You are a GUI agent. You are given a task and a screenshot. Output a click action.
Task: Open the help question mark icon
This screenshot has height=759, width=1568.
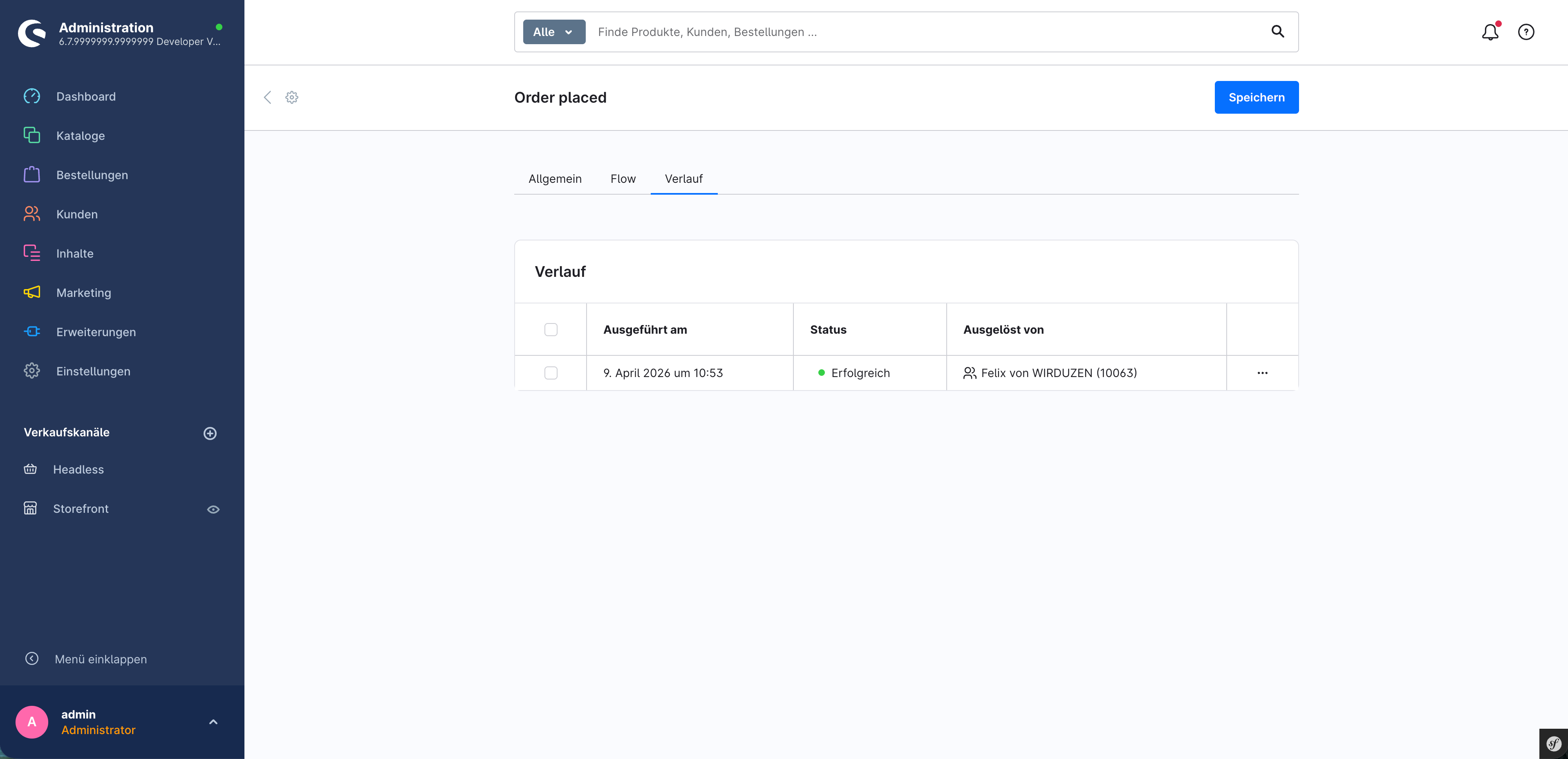(1526, 31)
